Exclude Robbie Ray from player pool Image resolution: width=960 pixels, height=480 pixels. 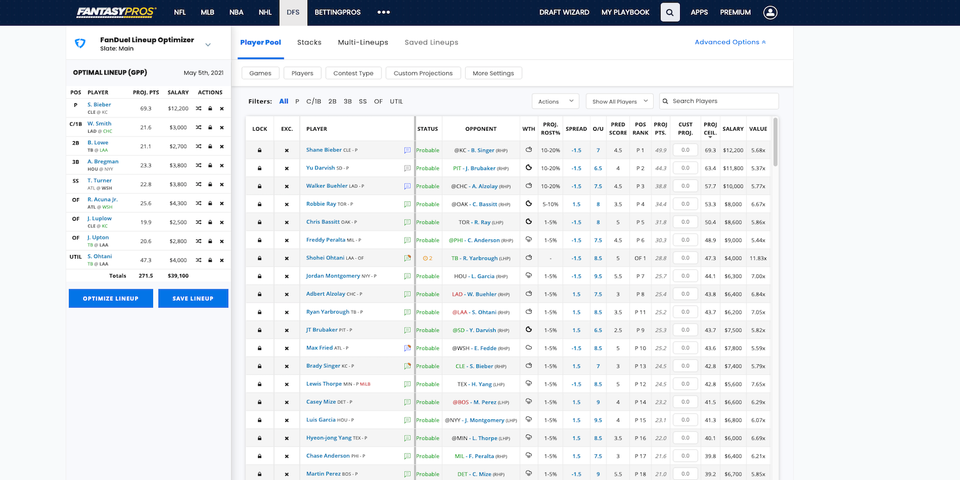287,204
